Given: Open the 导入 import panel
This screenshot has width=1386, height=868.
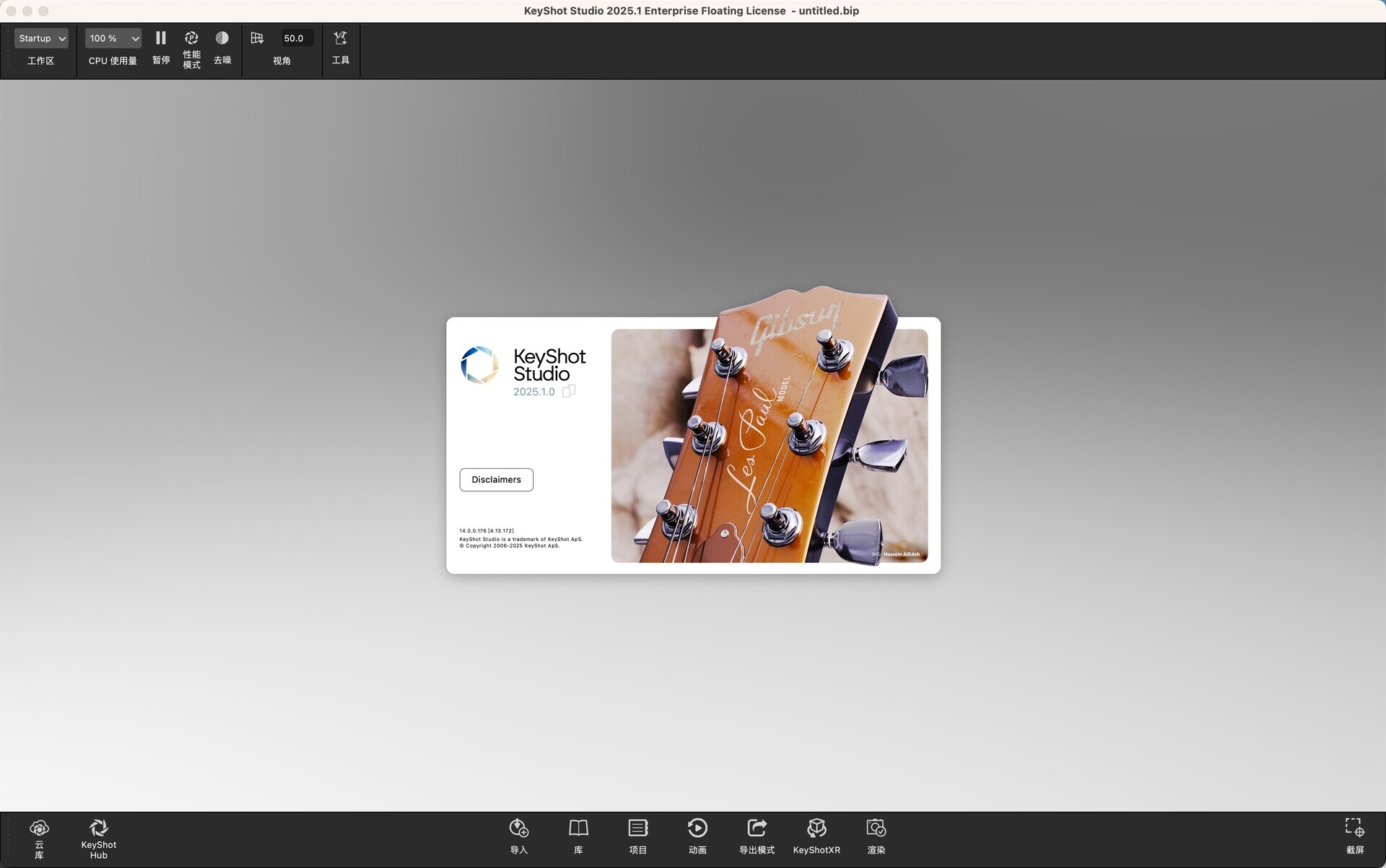Looking at the screenshot, I should (519, 836).
